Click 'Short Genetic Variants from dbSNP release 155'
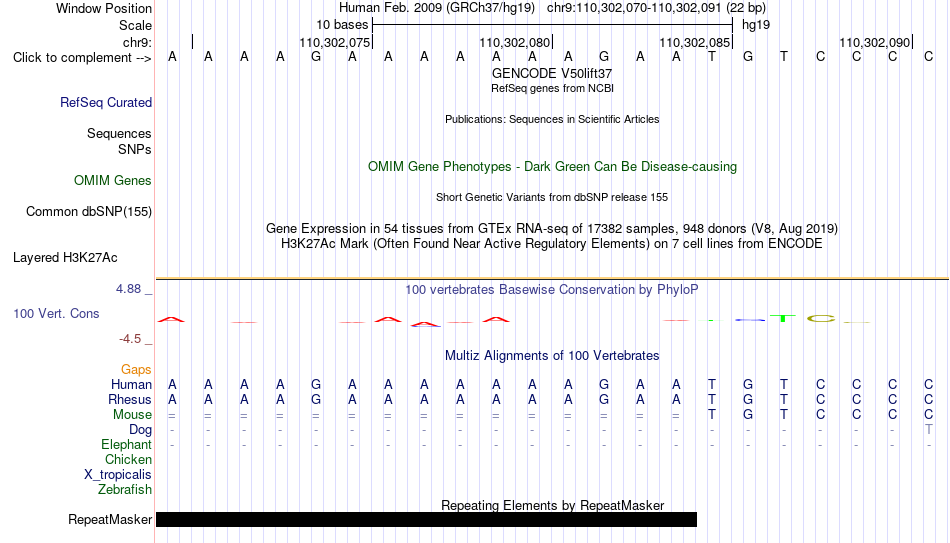 coord(552,198)
